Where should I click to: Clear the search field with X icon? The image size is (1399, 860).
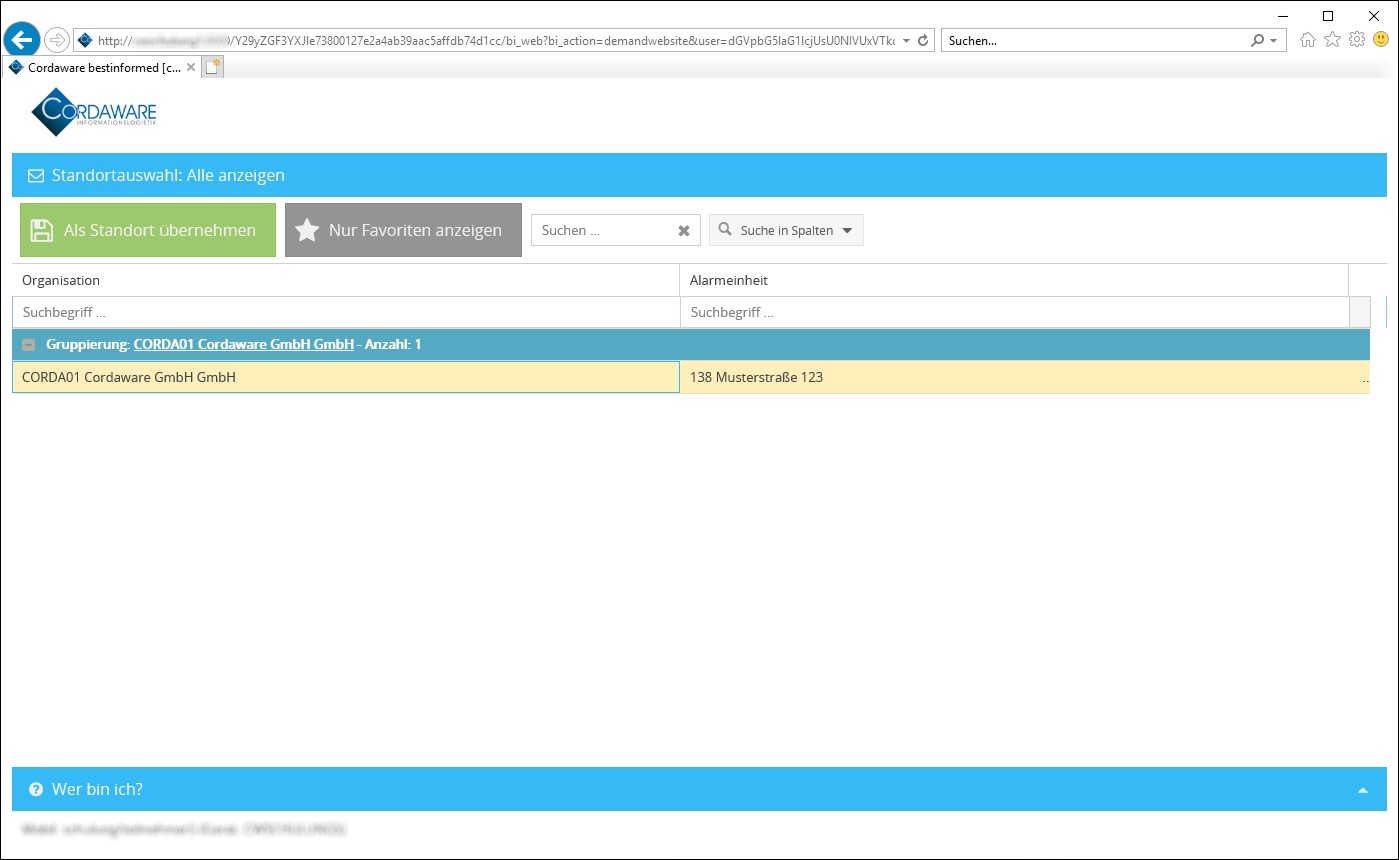click(684, 231)
